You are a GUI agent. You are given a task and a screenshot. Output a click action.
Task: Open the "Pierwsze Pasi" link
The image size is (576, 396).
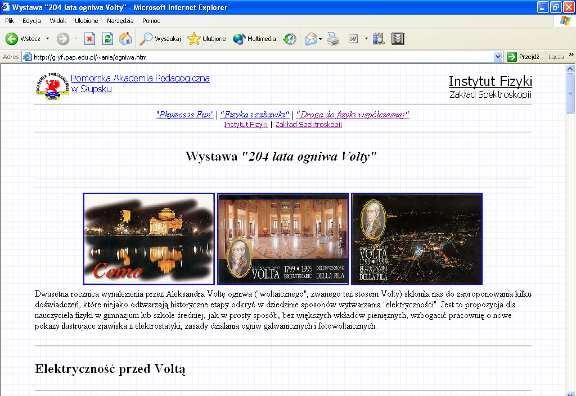[x=185, y=115]
